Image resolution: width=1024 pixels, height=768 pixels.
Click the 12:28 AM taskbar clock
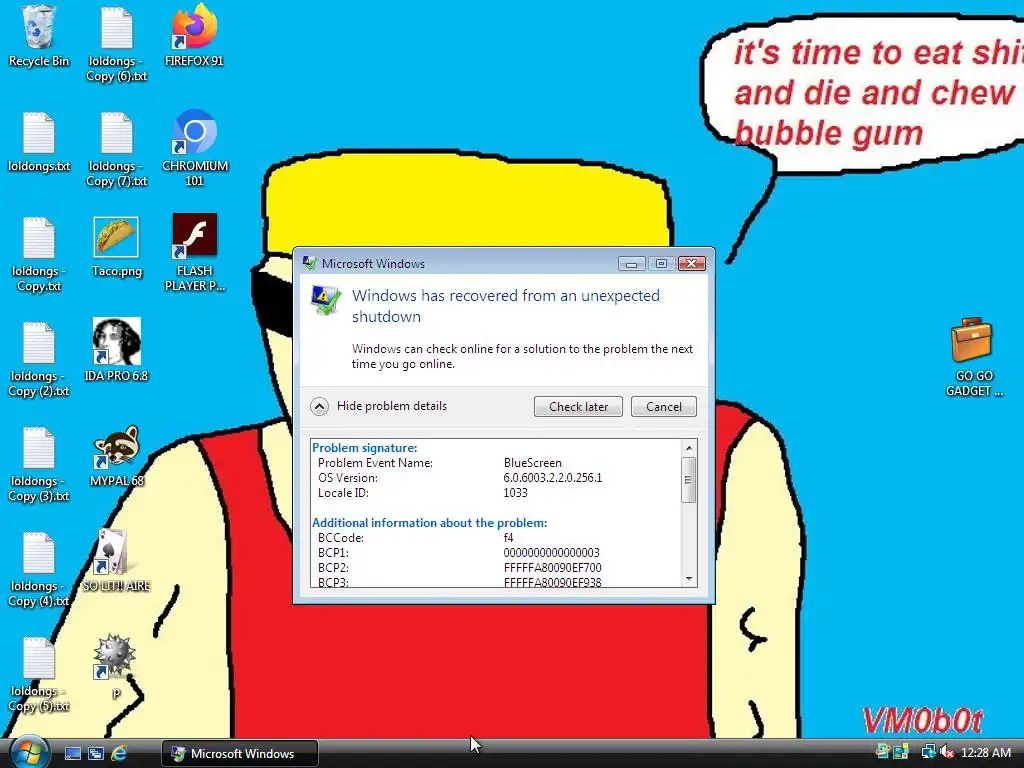(x=985, y=752)
